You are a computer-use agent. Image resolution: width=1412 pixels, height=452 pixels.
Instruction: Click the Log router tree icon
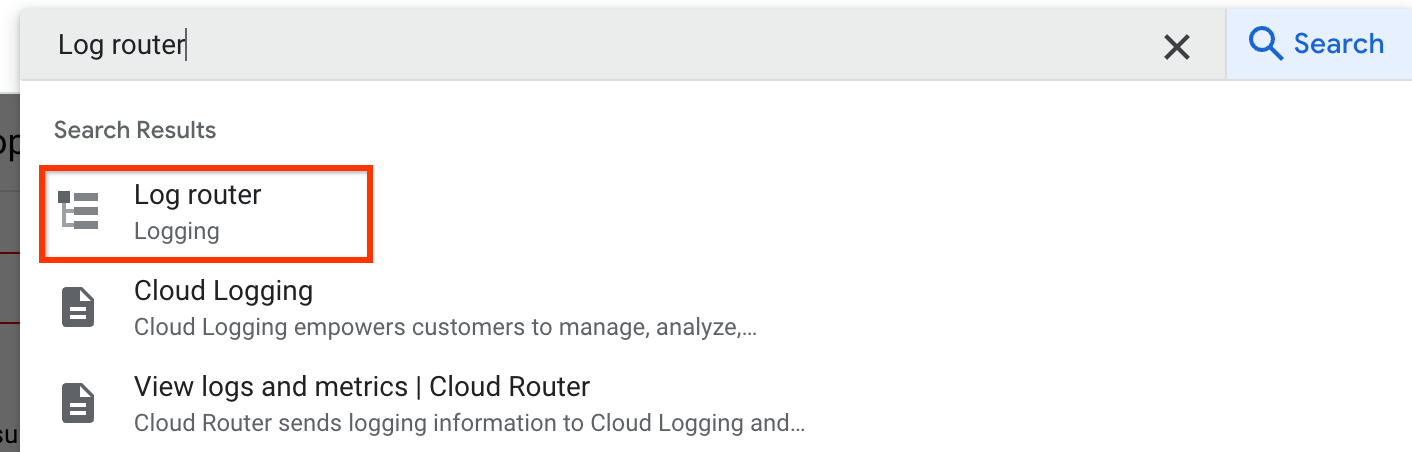79,211
